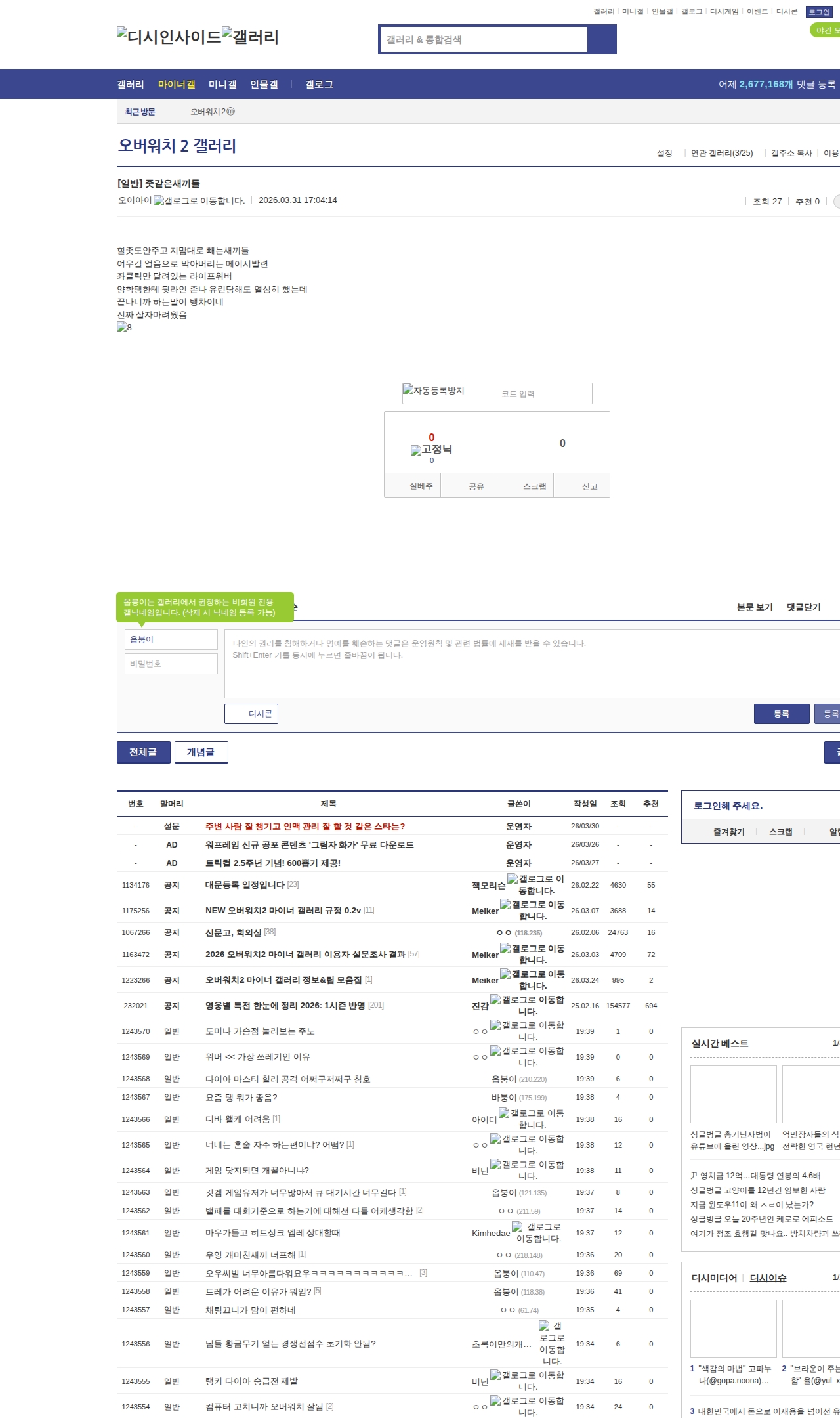The image size is (840, 1418).
Task: Submit comment with dark blue 등록 button
Action: pyautogui.click(x=782, y=714)
